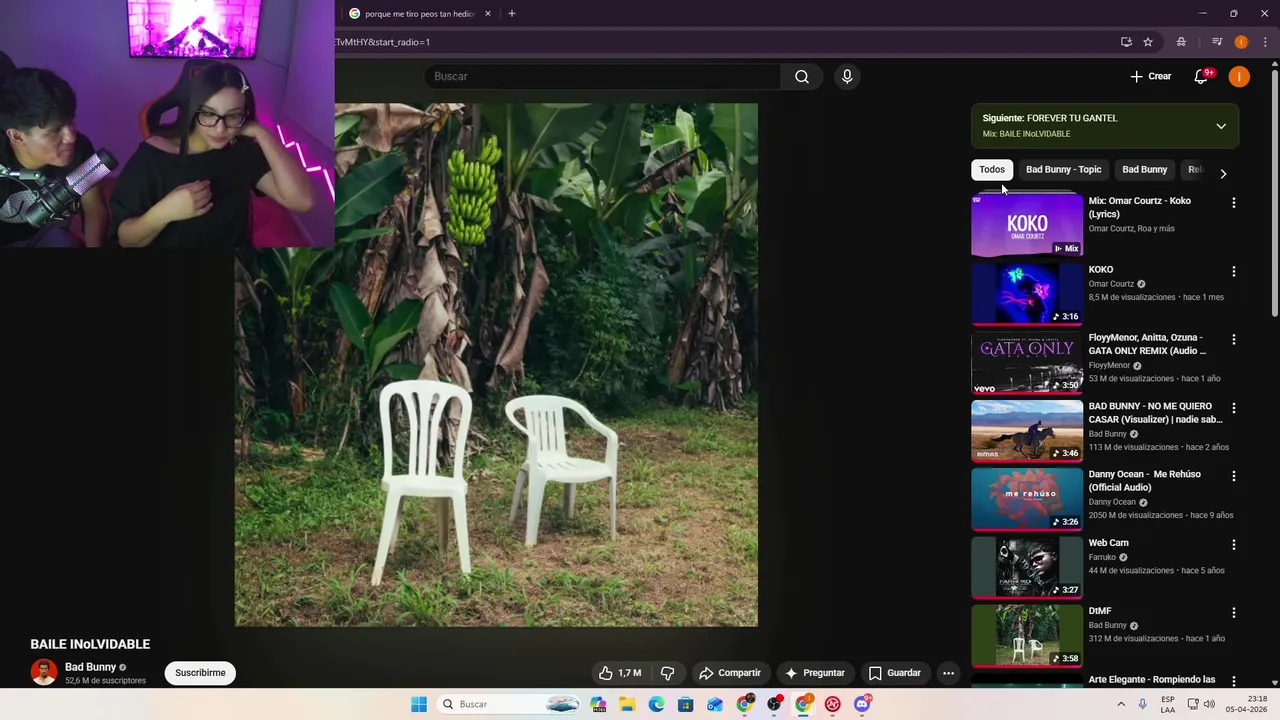1280x720 pixels.
Task: Open the Windows Start menu
Action: click(x=419, y=704)
